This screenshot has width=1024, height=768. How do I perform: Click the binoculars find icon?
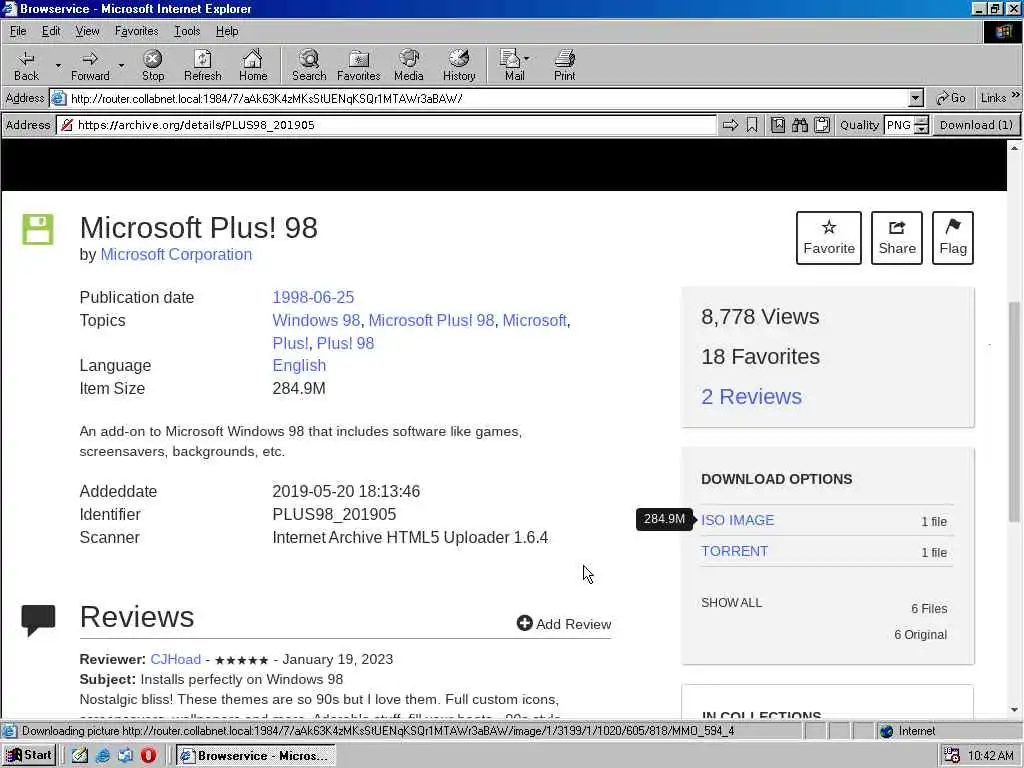800,125
